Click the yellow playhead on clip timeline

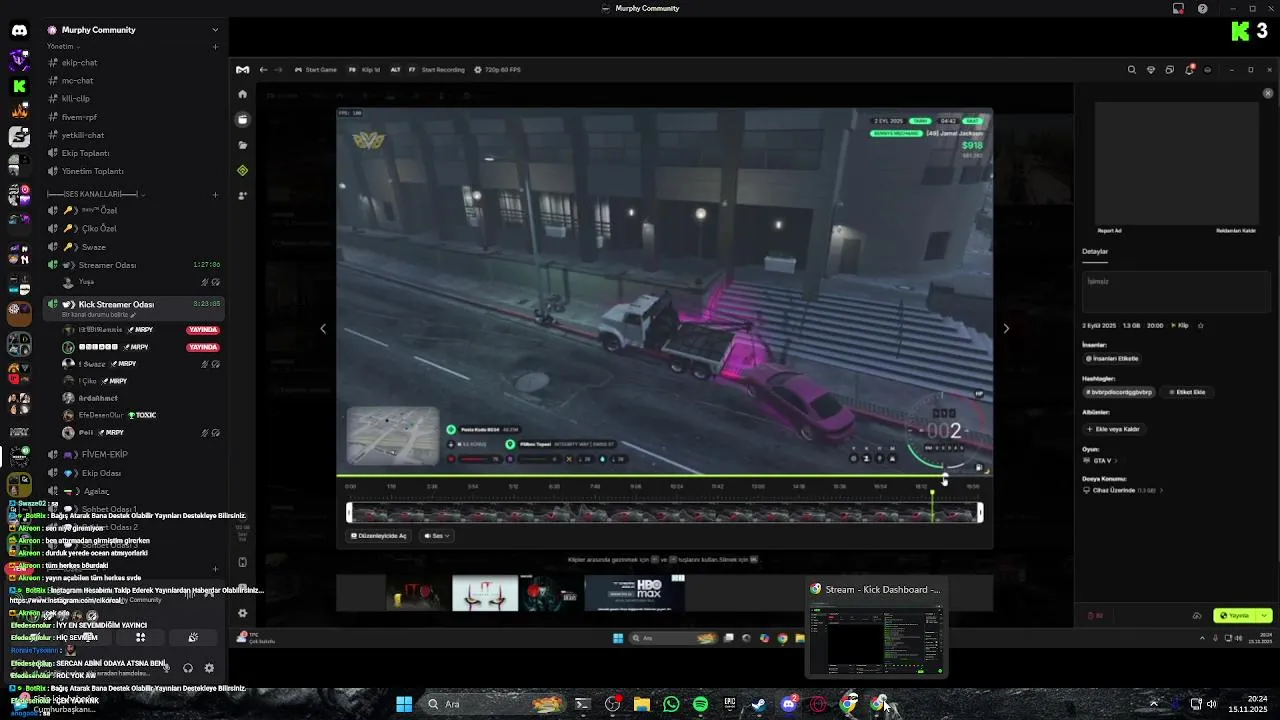pyautogui.click(x=932, y=508)
